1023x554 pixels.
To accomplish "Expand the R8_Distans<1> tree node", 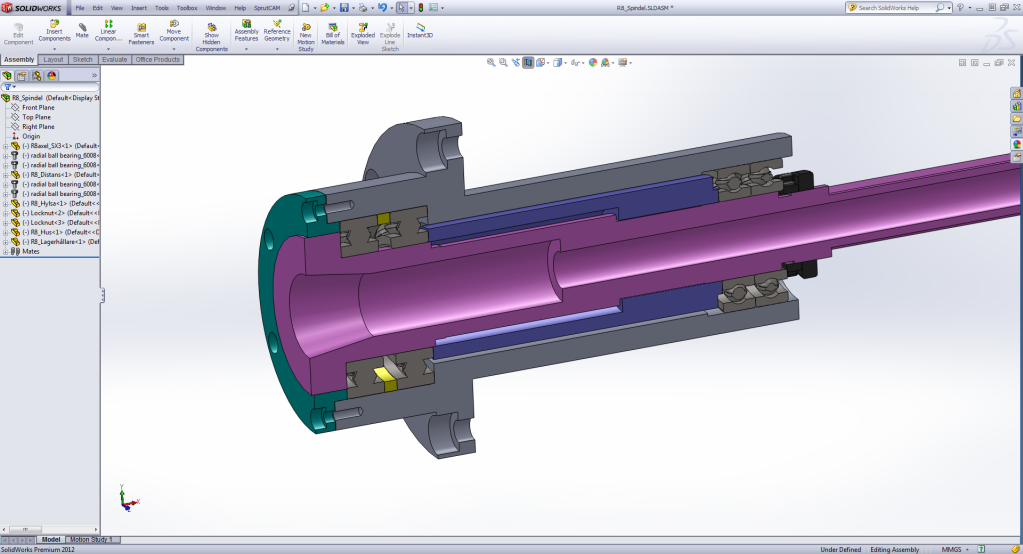I will point(5,175).
